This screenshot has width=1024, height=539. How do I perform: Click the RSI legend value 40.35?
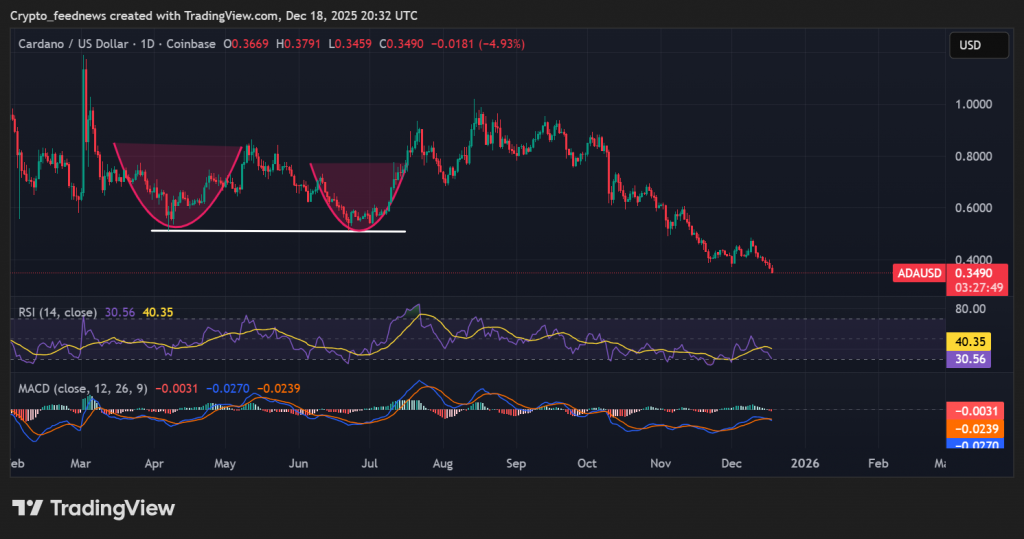click(158, 312)
